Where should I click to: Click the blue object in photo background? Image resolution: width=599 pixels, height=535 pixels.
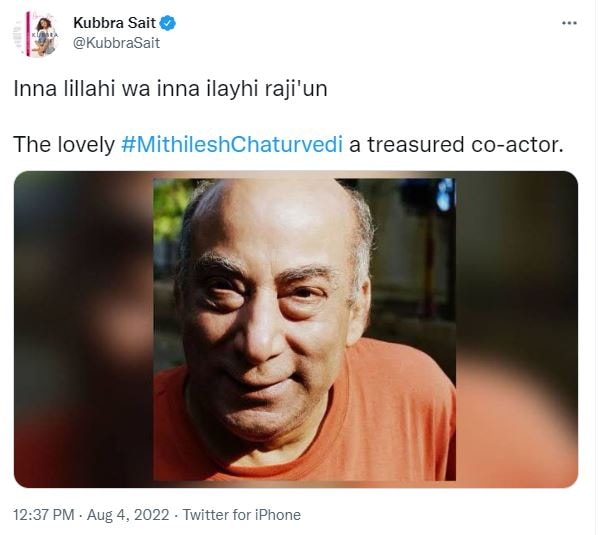[x=445, y=196]
